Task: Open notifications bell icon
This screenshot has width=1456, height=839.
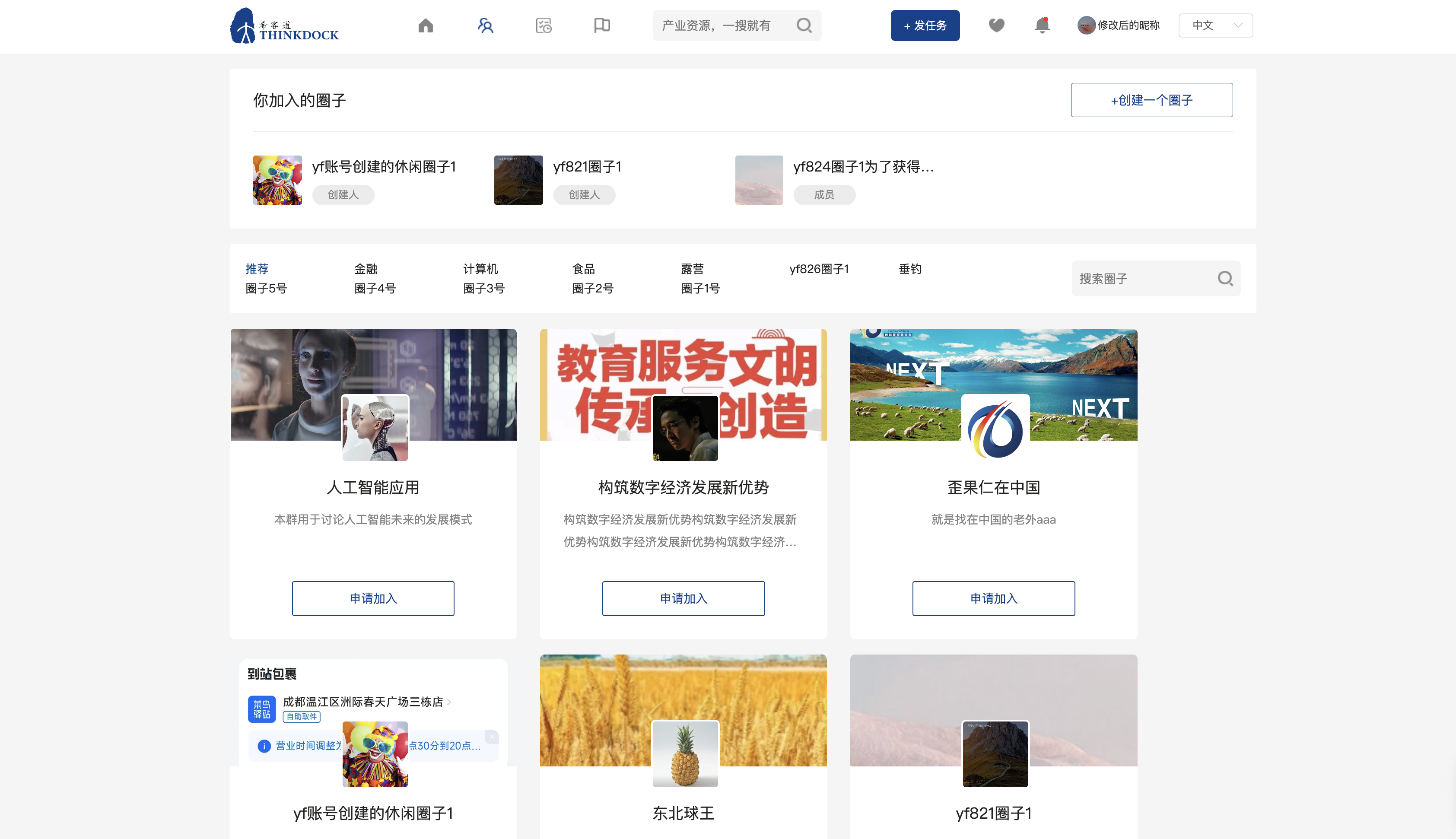Action: [1042, 25]
